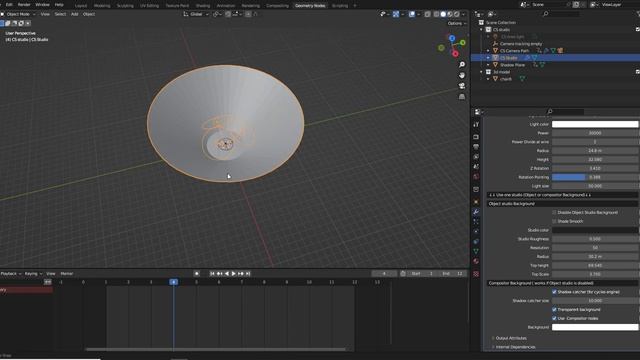Open the Tool properties tab icon
The width and height of the screenshot is (640, 360).
click(x=476, y=124)
